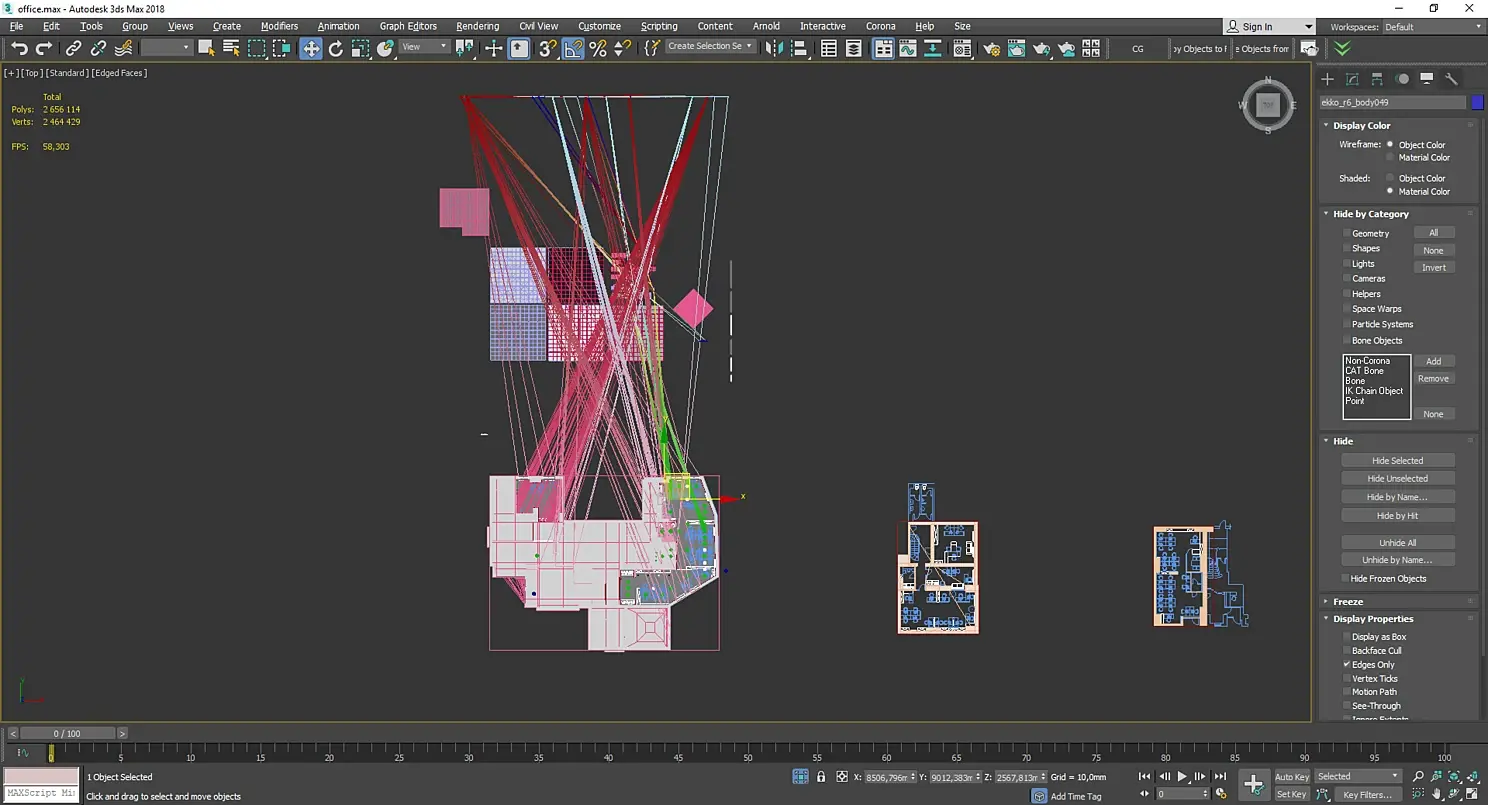The height and width of the screenshot is (805, 1488).
Task: Click the Hide Unselected button
Action: 1397,479
